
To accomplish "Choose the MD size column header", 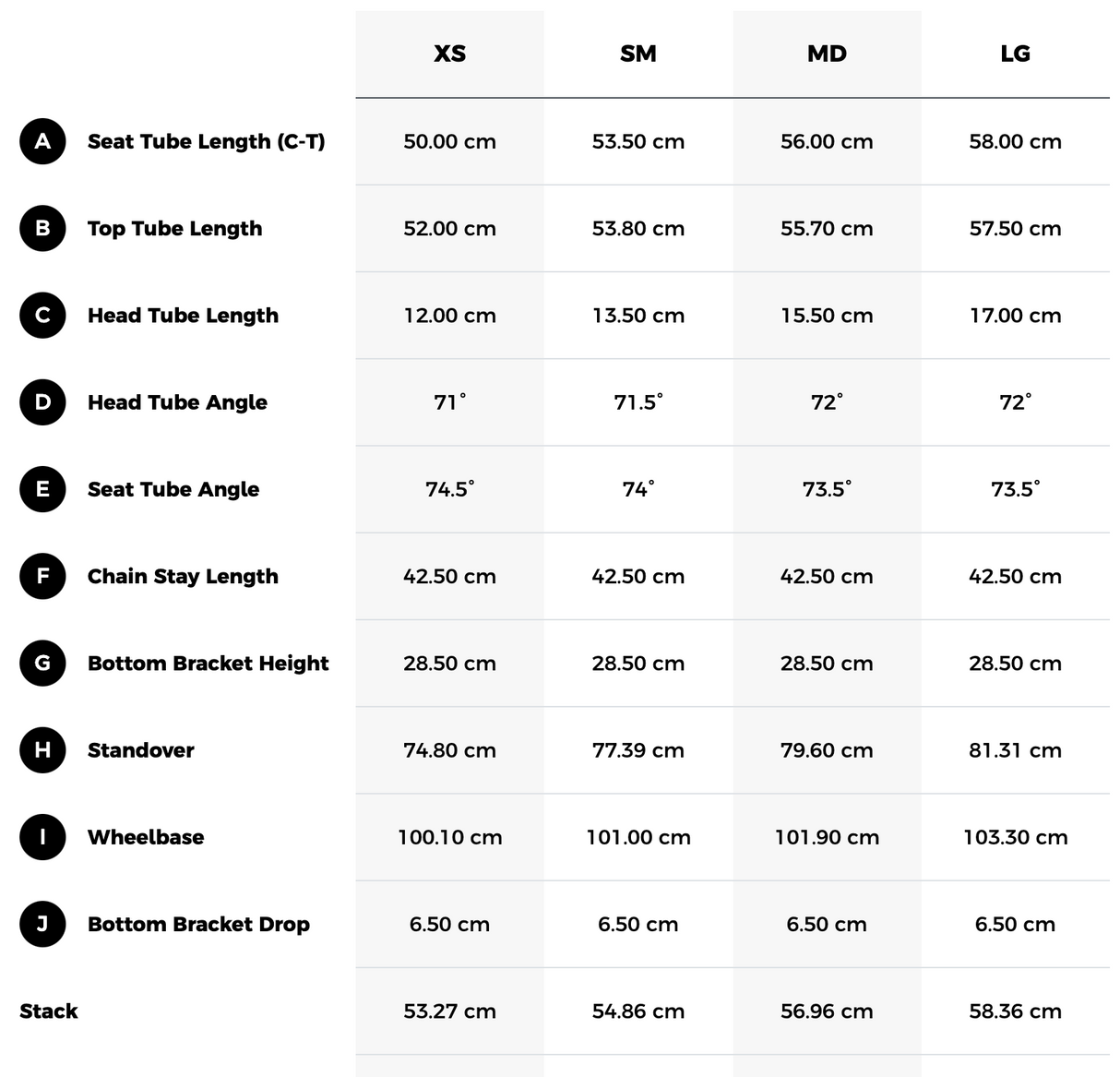I will coord(827,54).
